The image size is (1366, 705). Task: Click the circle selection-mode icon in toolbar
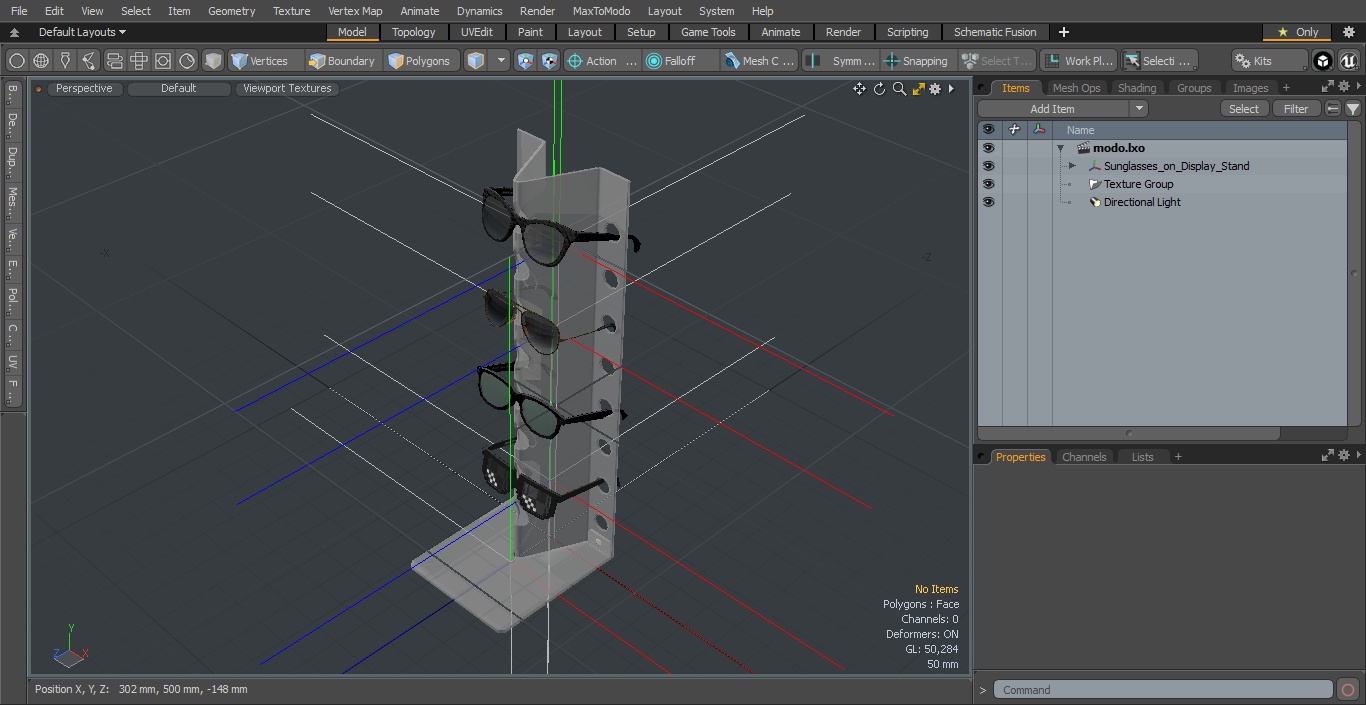[17, 61]
